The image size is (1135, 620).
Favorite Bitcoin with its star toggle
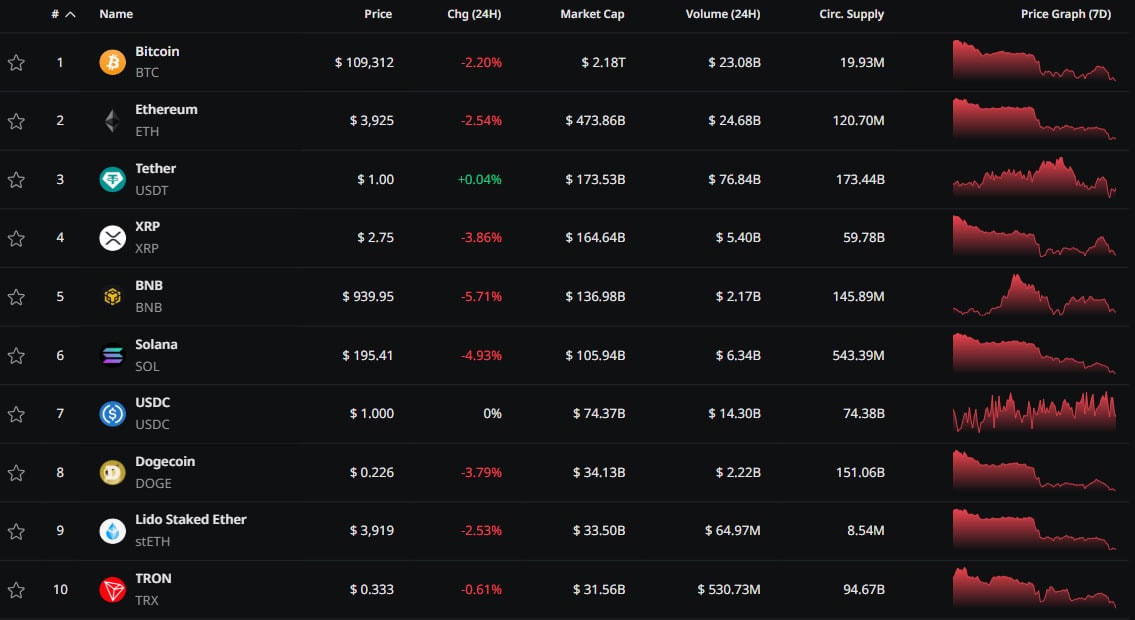(16, 63)
